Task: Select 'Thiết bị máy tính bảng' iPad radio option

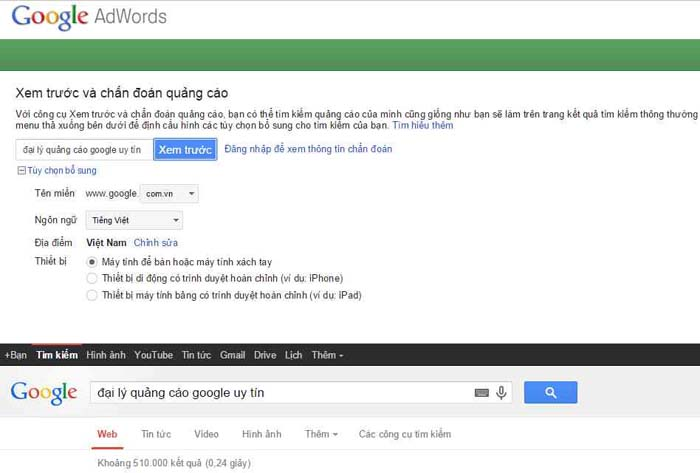Action: pyautogui.click(x=92, y=295)
